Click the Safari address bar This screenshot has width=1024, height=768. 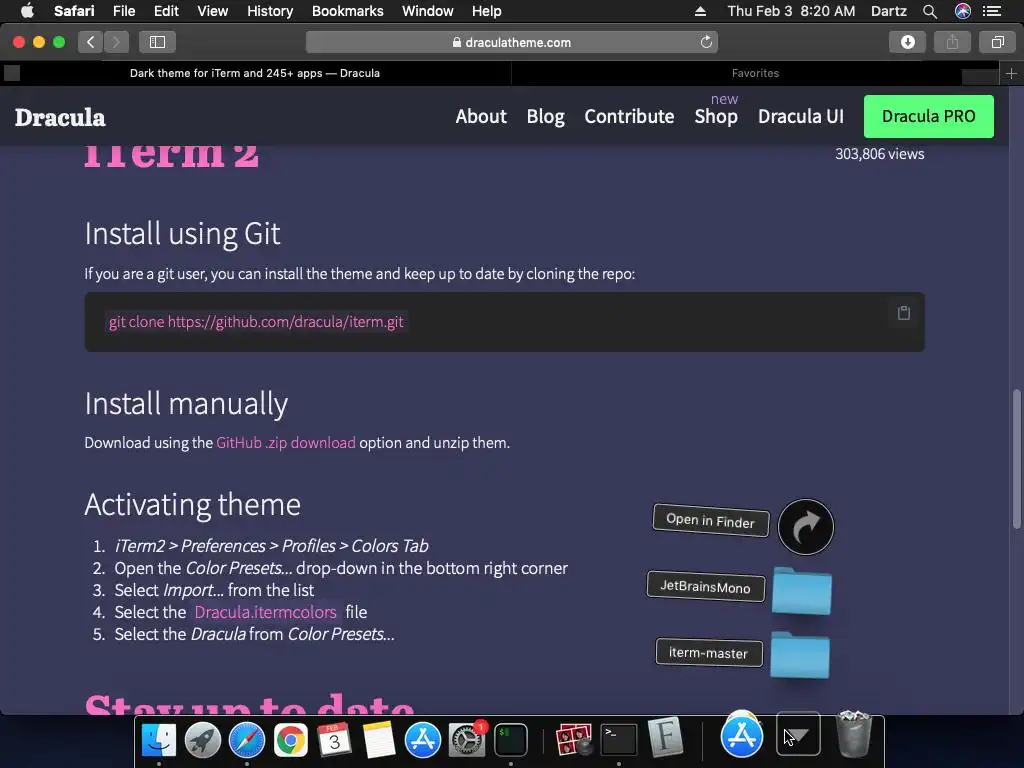pos(511,42)
